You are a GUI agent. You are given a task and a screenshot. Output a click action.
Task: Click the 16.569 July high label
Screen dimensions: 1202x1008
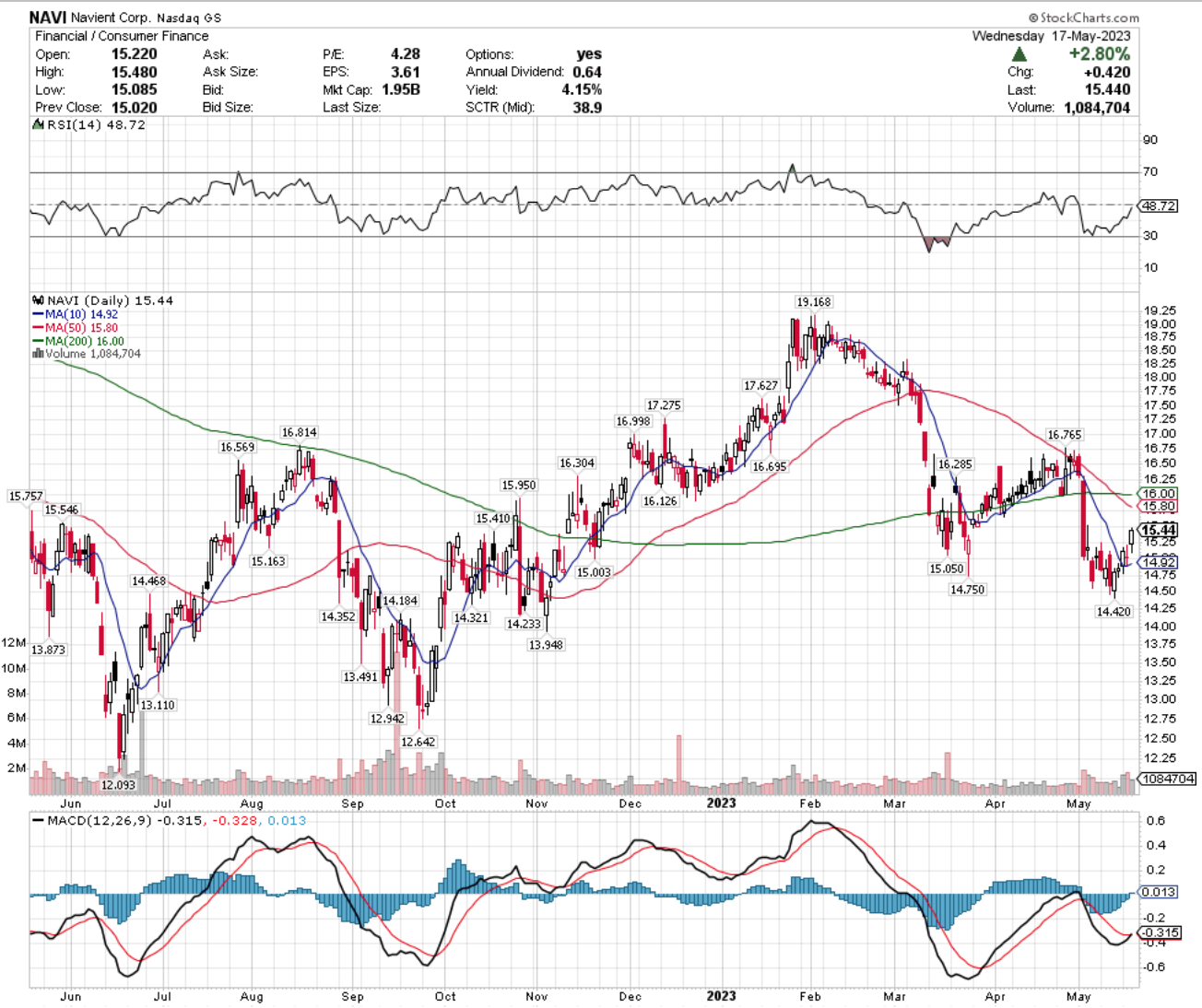237,447
